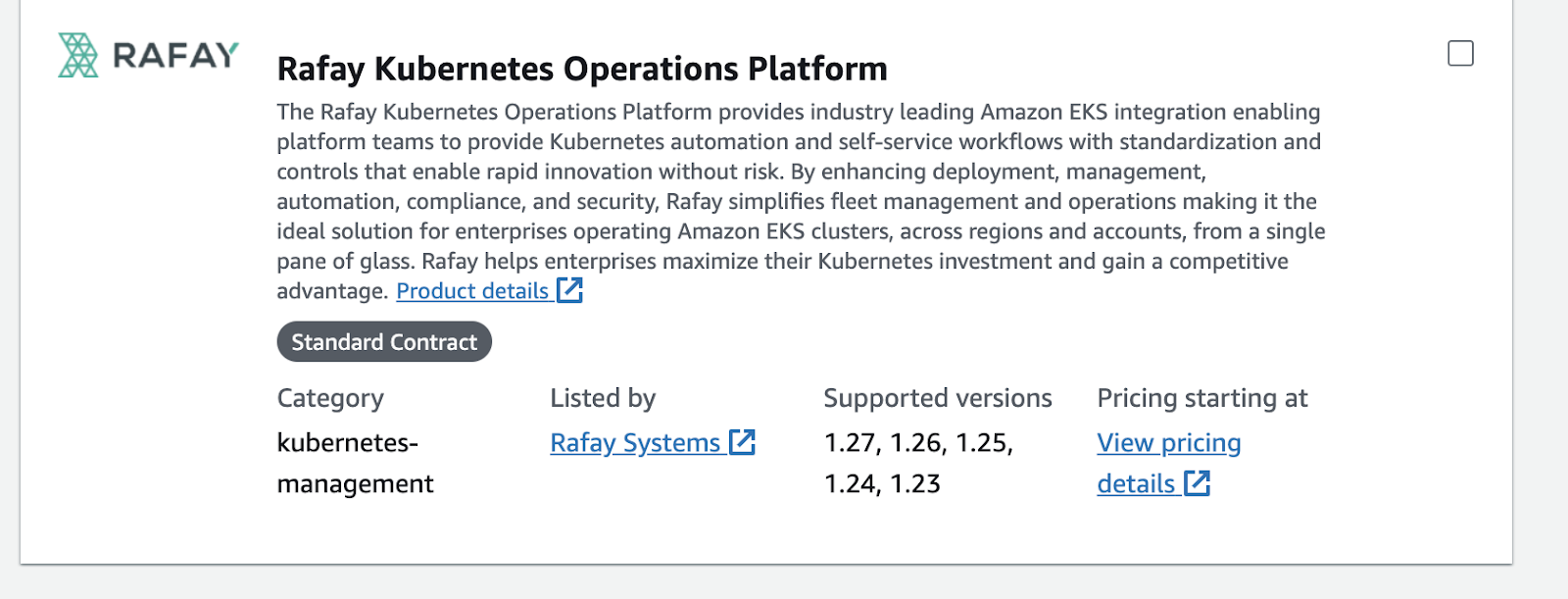Click the kubernetes-management category value
Viewport: 1568px width, 599px height.
[x=355, y=463]
